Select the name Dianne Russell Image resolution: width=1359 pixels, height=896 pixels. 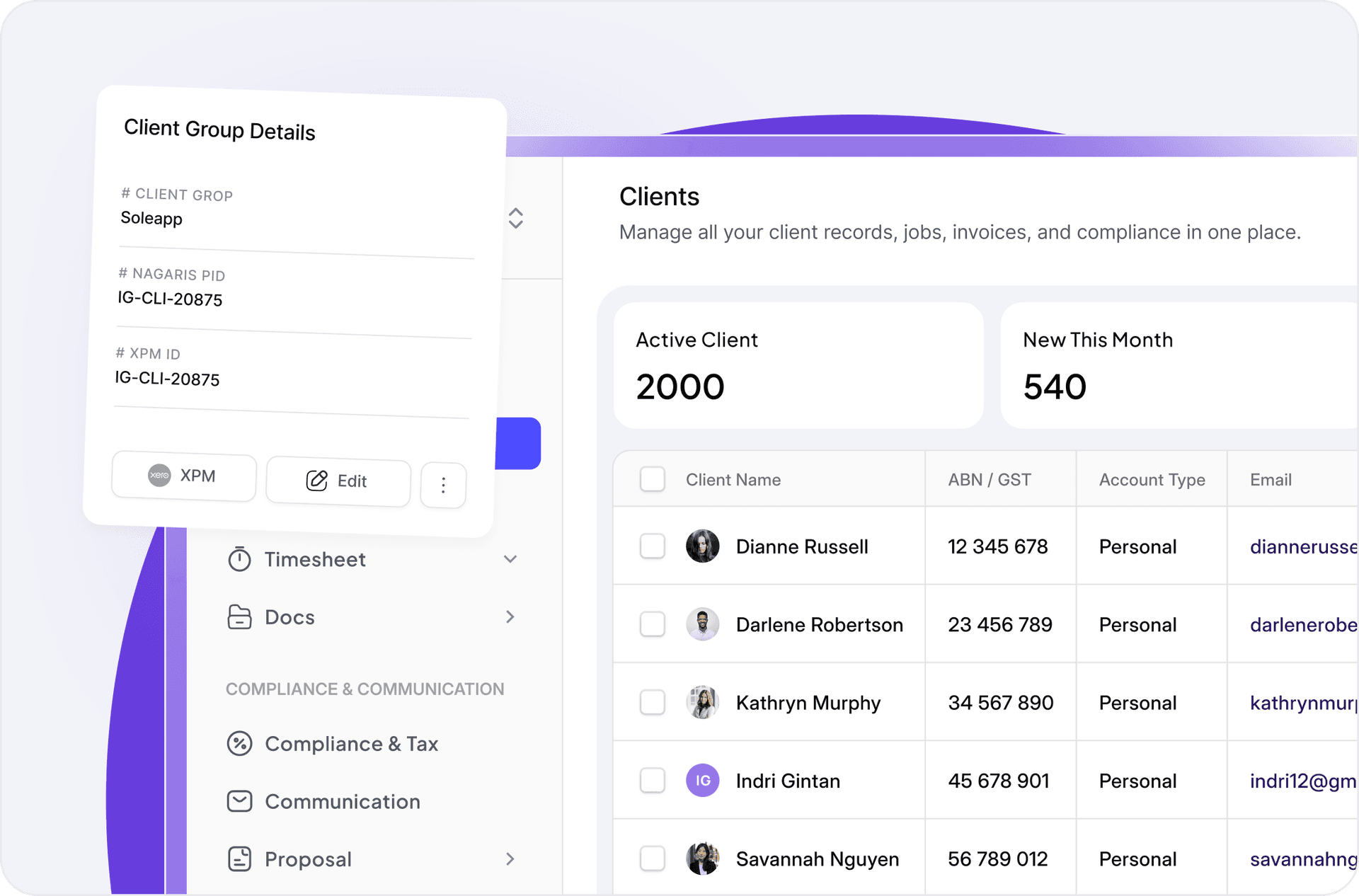(802, 546)
